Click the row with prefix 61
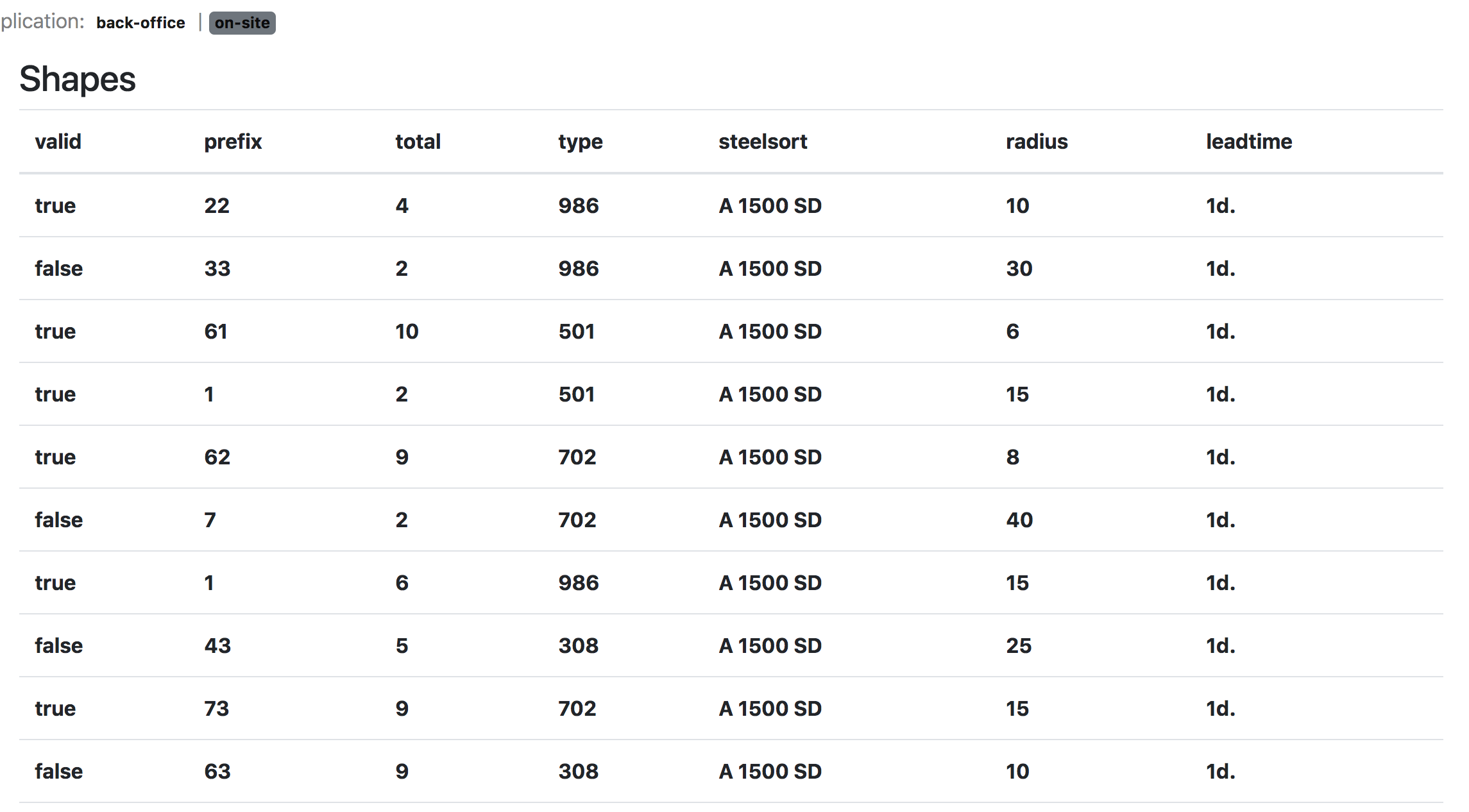This screenshot has width=1469, height=812. click(x=216, y=332)
